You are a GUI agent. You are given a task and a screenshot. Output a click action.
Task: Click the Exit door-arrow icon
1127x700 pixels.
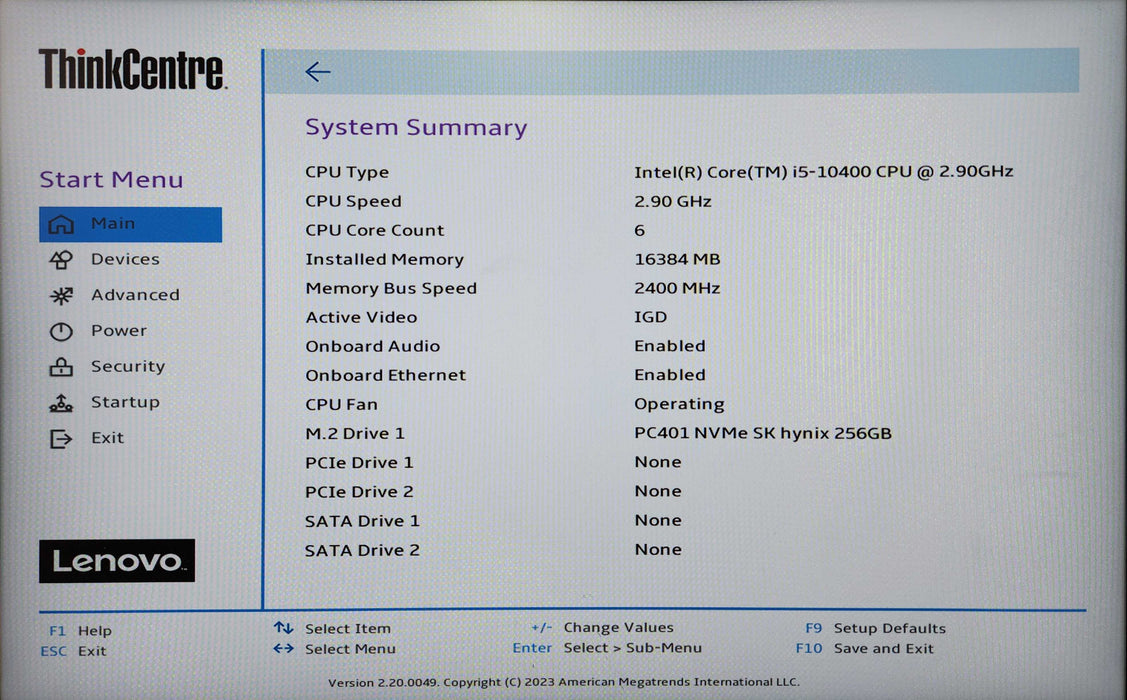click(61, 438)
